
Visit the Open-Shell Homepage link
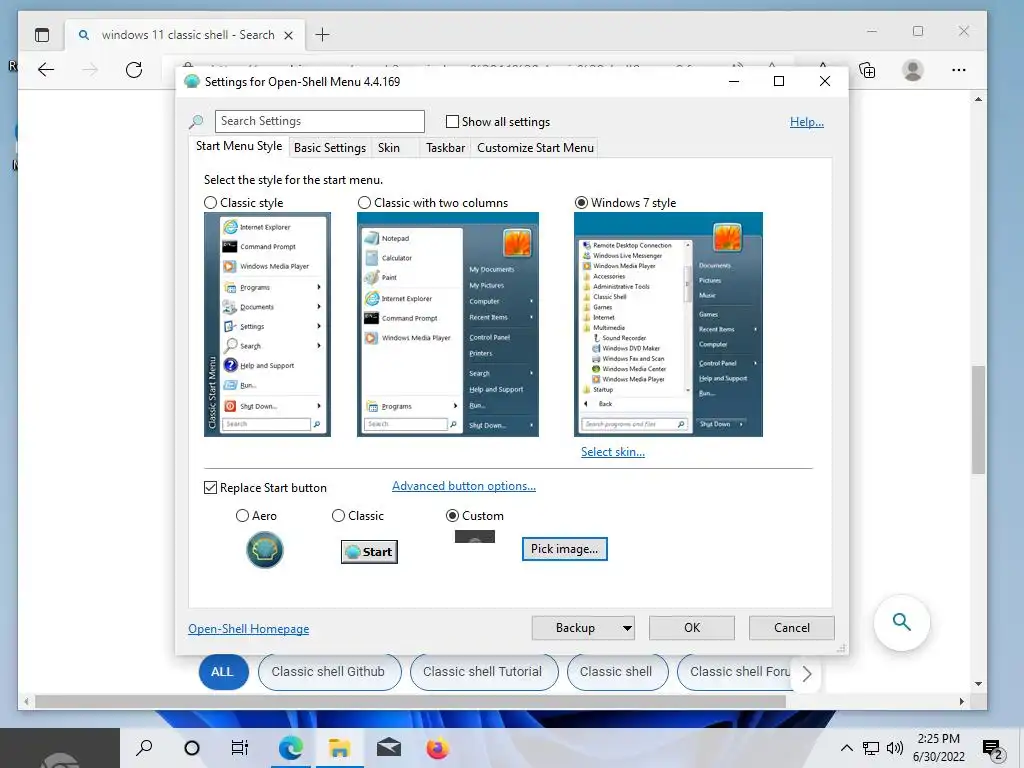pos(248,629)
